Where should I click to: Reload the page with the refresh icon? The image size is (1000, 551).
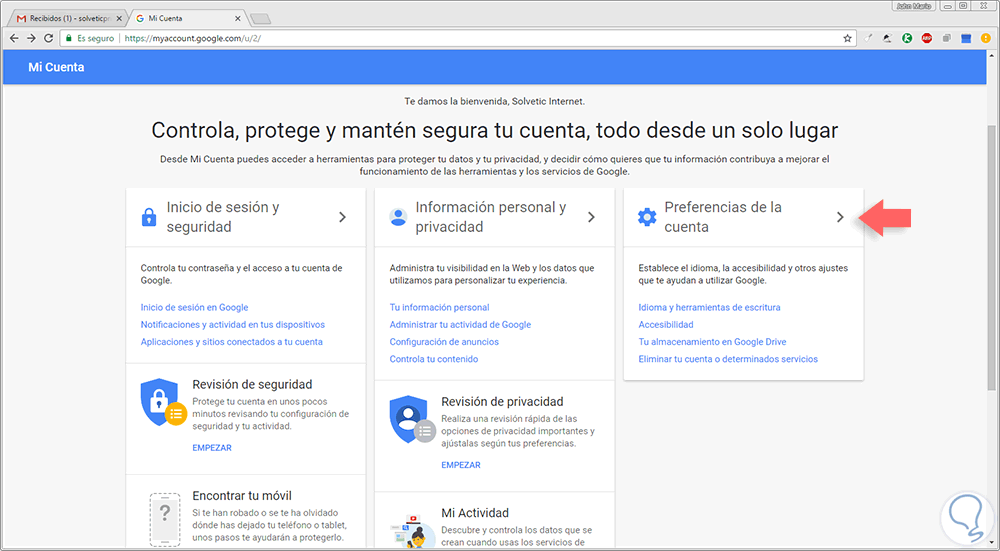coord(48,38)
